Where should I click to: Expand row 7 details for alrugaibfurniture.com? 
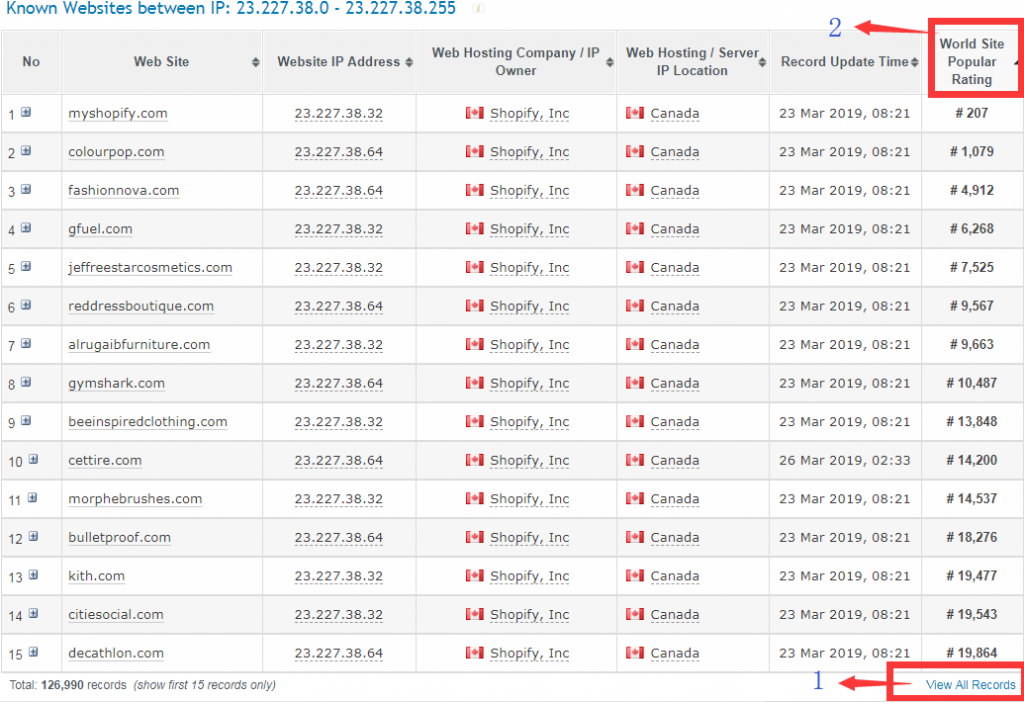[26, 343]
